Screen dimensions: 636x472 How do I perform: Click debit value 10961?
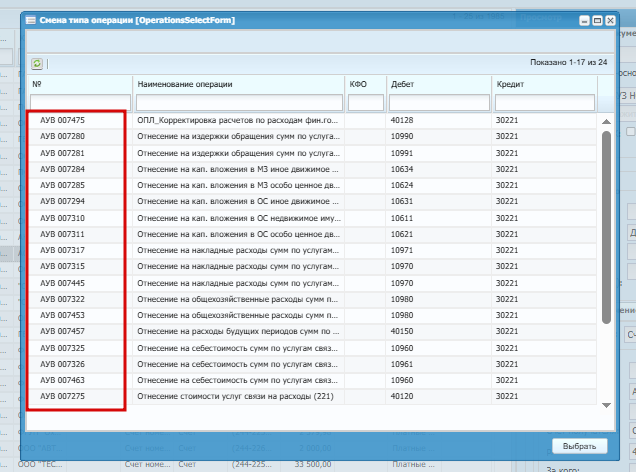tap(402, 364)
